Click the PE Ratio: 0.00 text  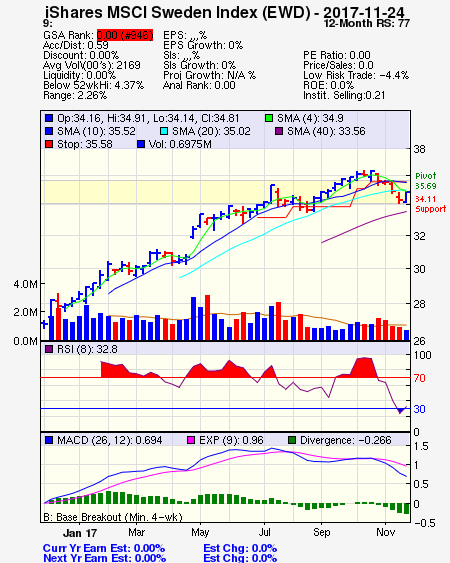pos(337,55)
